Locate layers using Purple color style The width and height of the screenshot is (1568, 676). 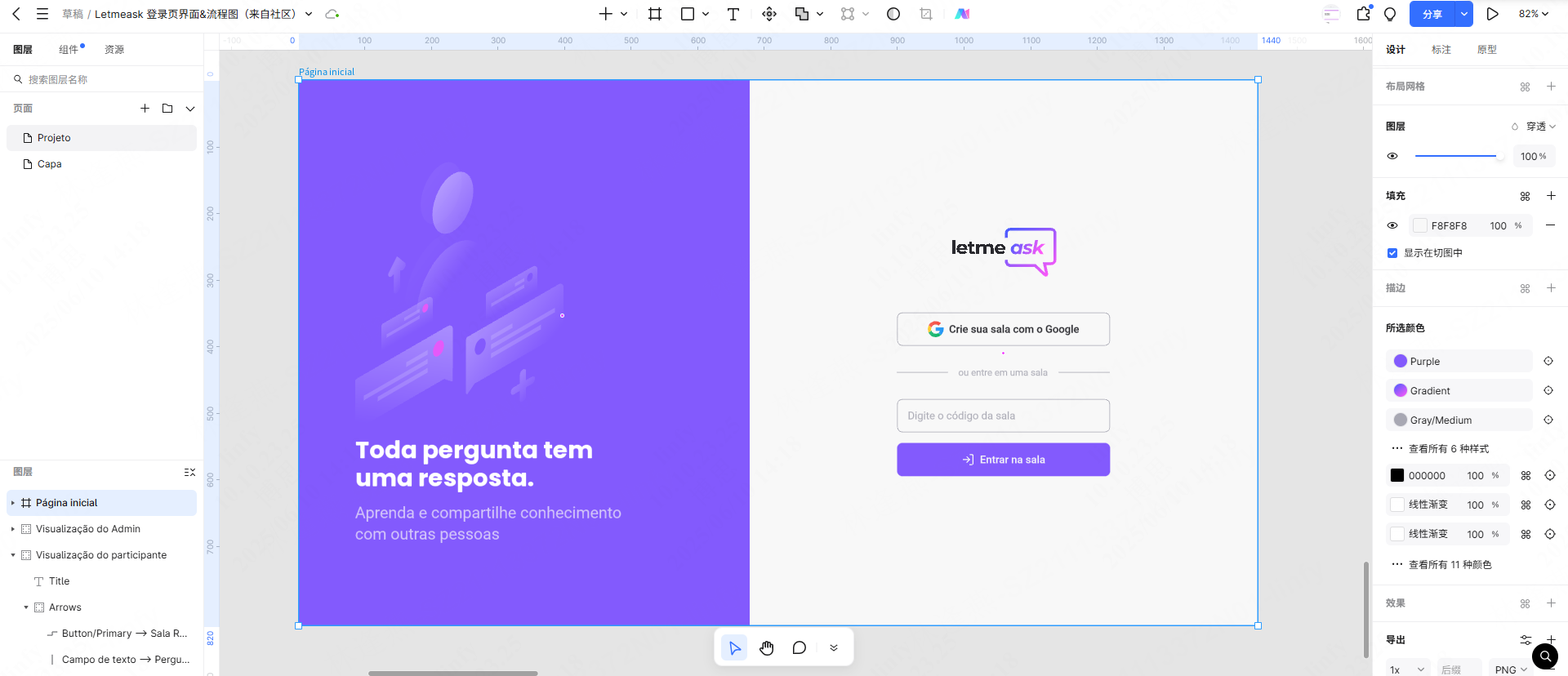1548,361
